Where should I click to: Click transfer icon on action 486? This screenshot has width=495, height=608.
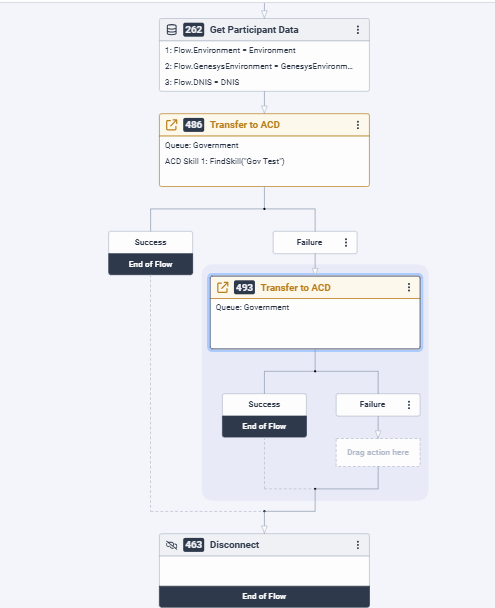tap(171, 125)
